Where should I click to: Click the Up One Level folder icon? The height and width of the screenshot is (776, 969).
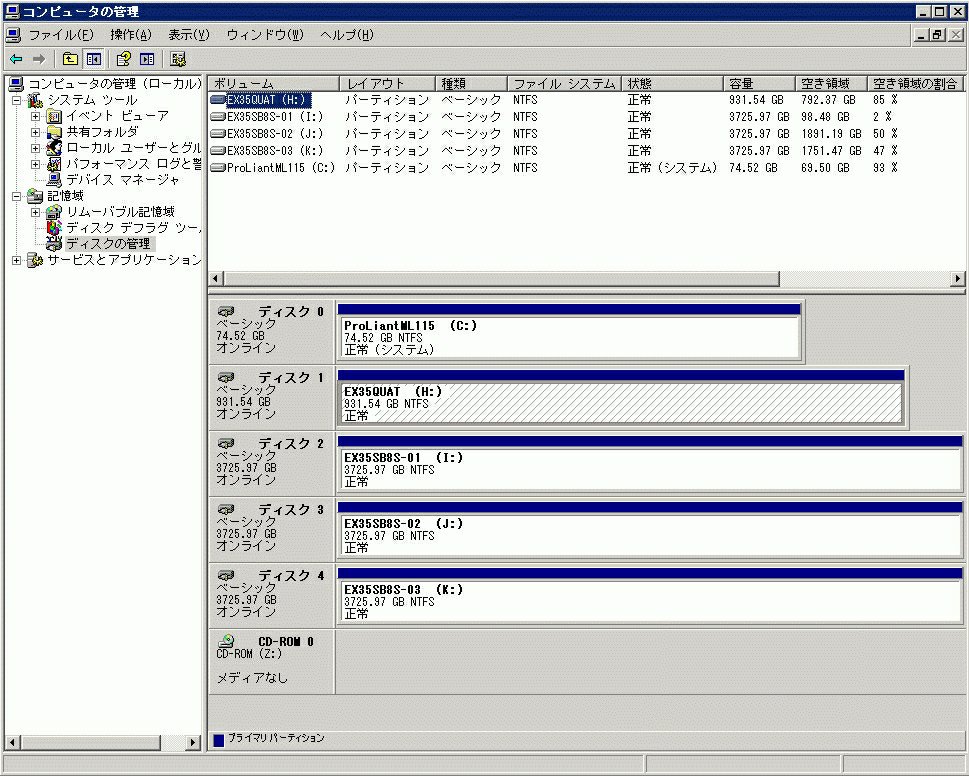click(70, 59)
